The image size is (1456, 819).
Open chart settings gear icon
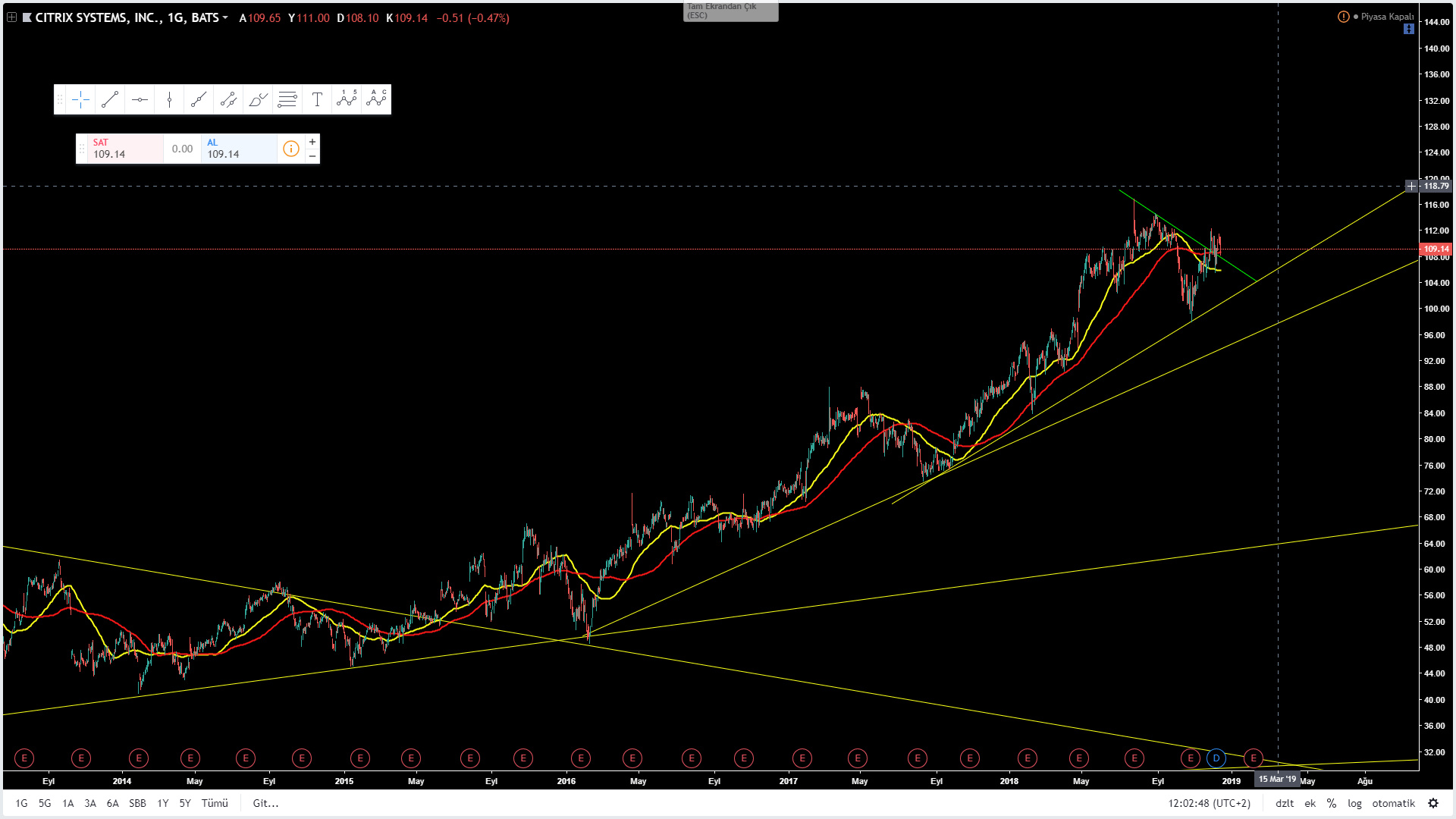click(x=1432, y=803)
